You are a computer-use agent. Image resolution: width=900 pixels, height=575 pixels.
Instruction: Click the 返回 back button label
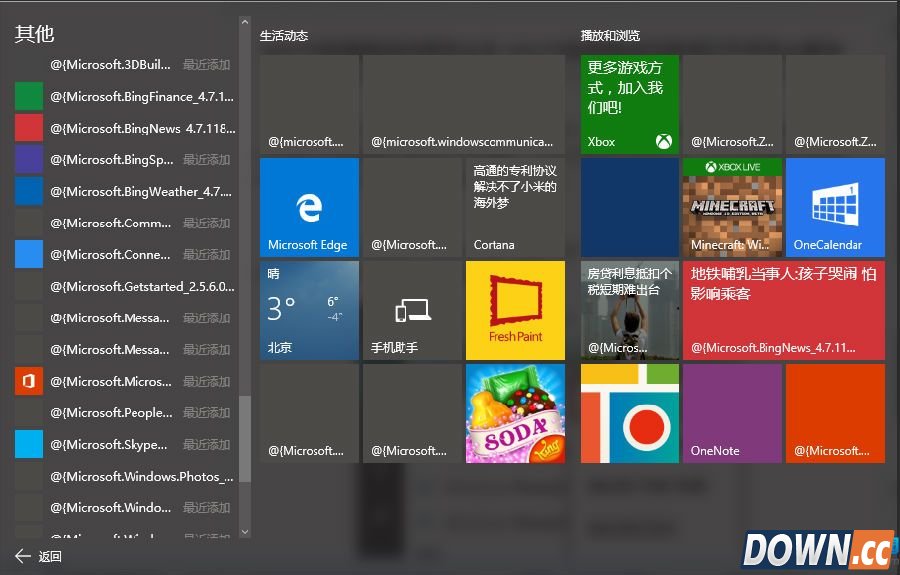click(50, 556)
